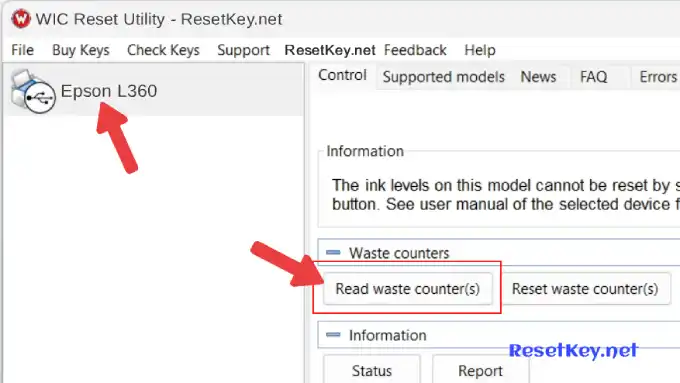Open the Support menu
This screenshot has width=680, height=383.
(243, 50)
